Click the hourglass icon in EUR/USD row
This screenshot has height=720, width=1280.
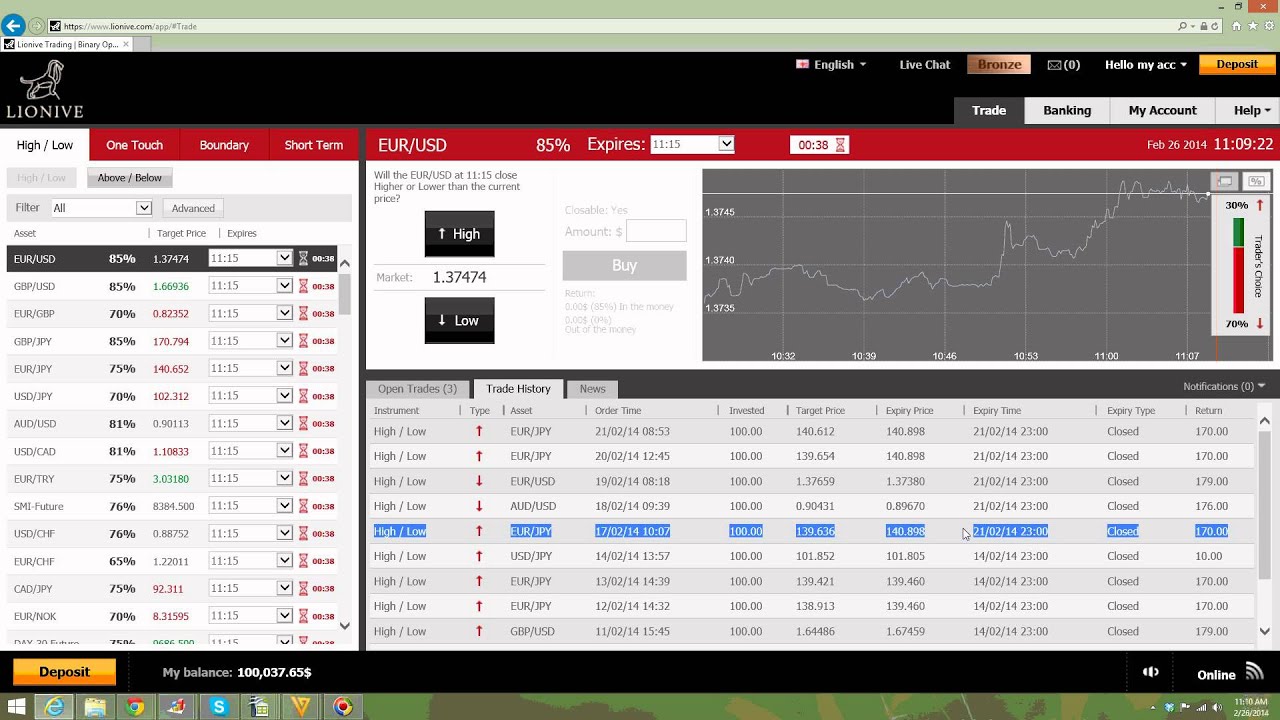coord(303,258)
